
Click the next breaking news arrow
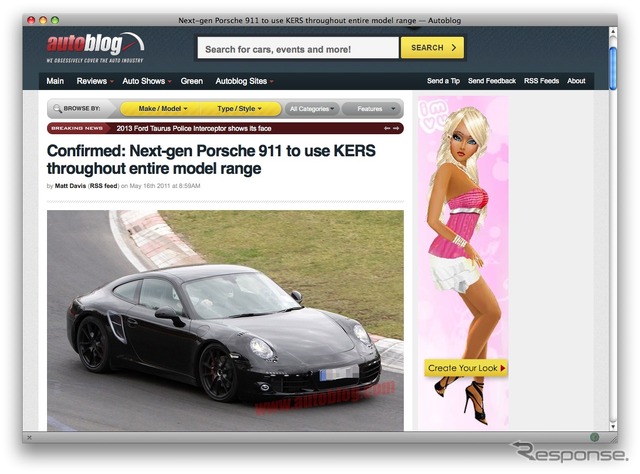[x=396, y=128]
